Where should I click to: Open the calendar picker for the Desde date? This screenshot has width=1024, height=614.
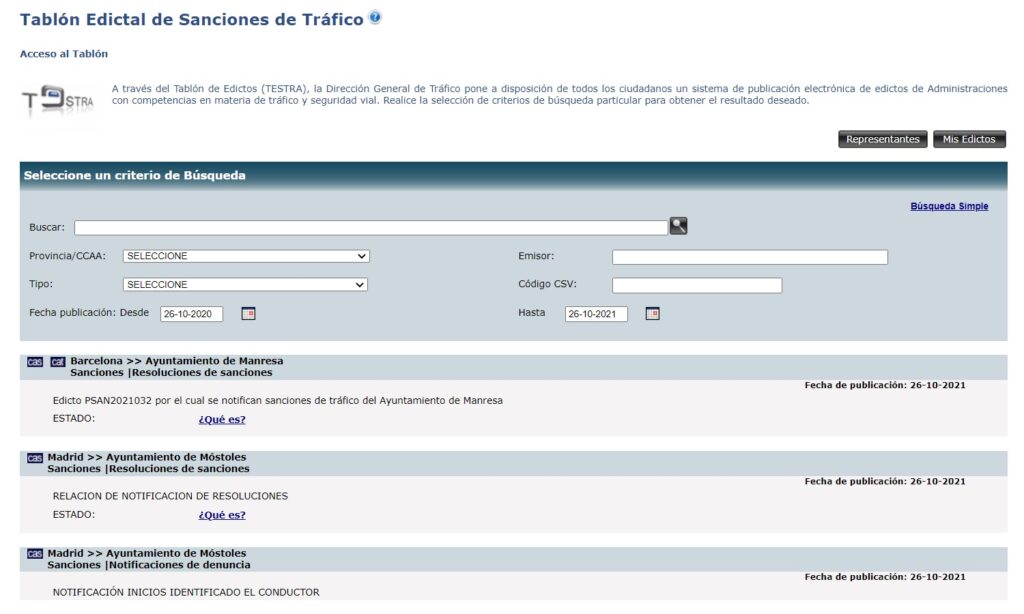tap(248, 313)
